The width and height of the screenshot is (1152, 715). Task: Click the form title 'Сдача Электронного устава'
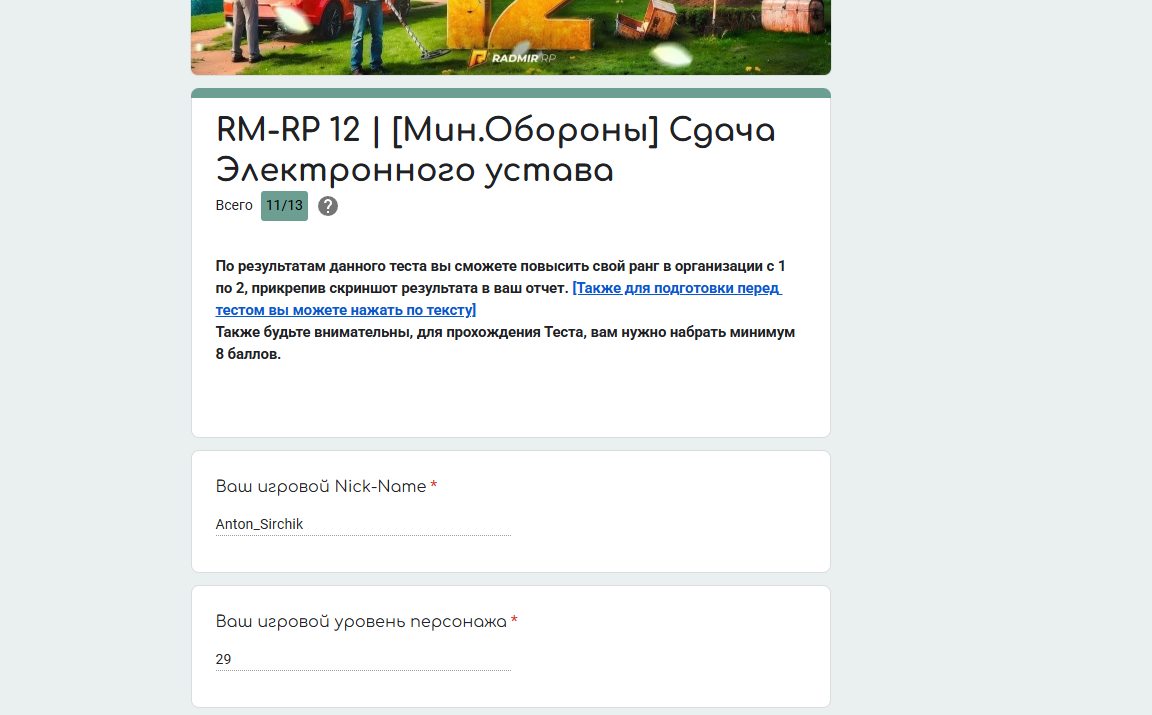[496, 150]
